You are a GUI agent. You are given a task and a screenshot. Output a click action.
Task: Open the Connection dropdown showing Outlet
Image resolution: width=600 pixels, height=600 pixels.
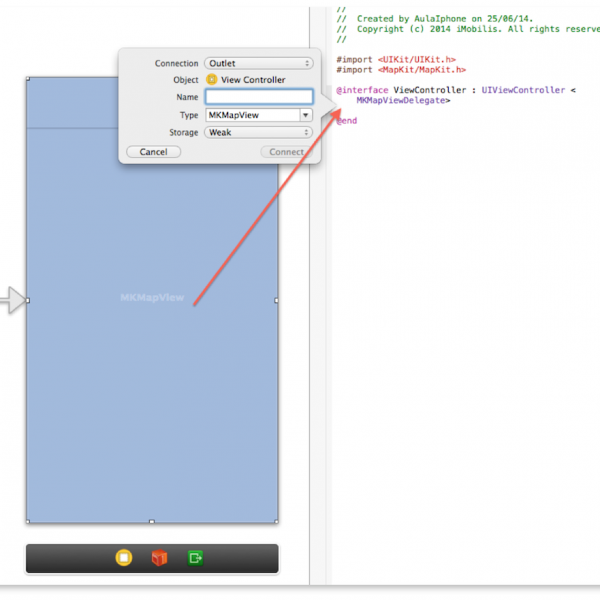(259, 63)
